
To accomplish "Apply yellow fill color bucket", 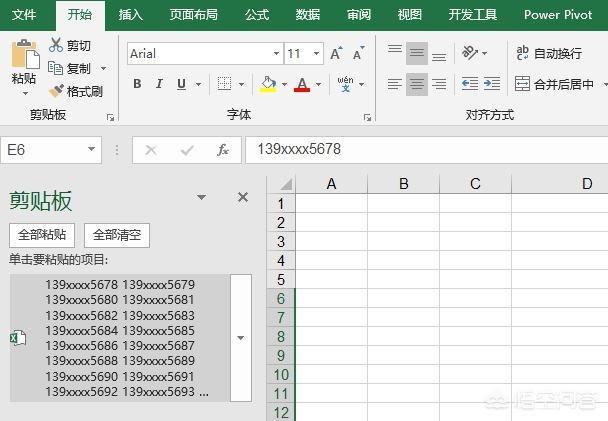I will (x=268, y=84).
